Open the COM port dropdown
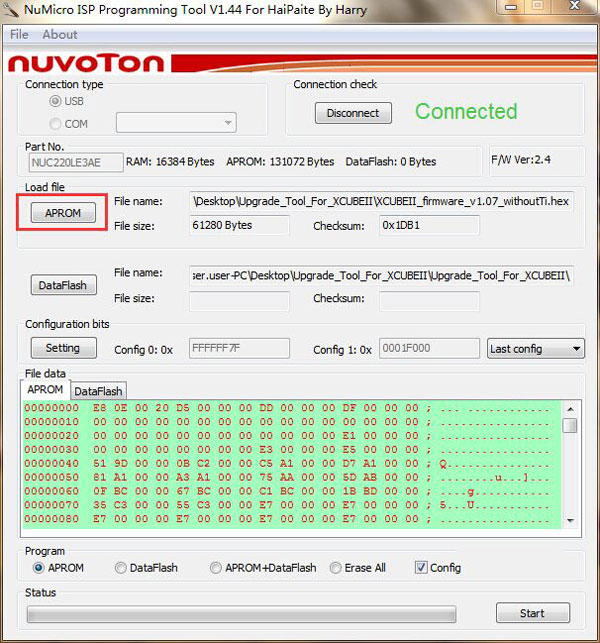The height and width of the screenshot is (643, 600). [x=176, y=123]
